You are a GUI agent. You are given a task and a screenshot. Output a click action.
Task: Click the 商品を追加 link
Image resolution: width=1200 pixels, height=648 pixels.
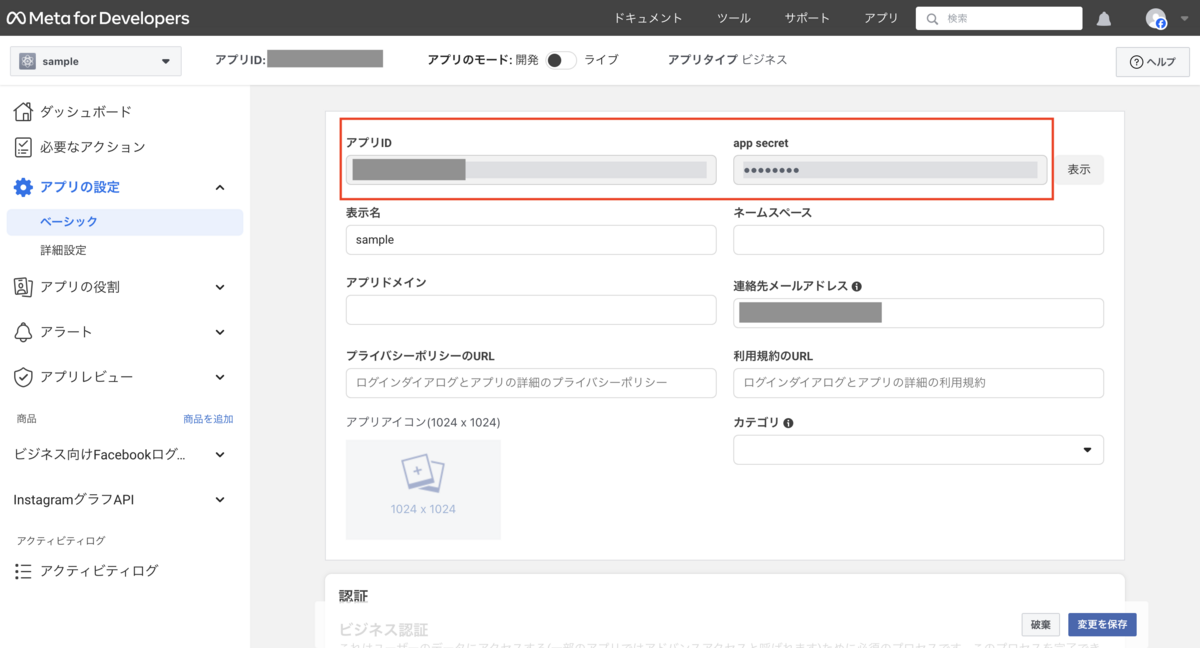[208, 419]
